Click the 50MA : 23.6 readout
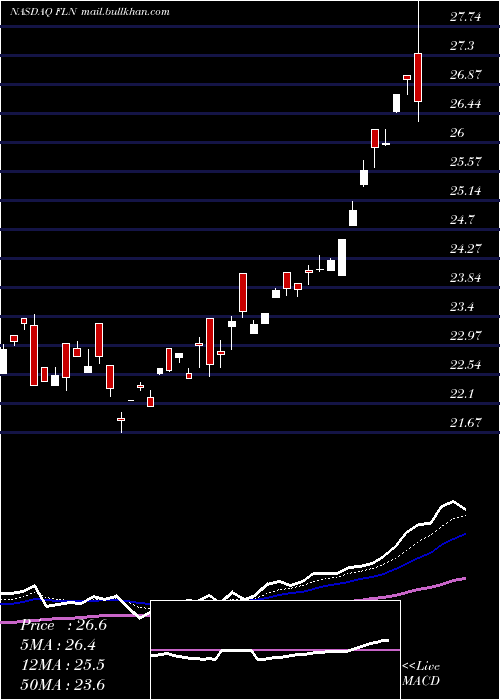 click(x=63, y=685)
